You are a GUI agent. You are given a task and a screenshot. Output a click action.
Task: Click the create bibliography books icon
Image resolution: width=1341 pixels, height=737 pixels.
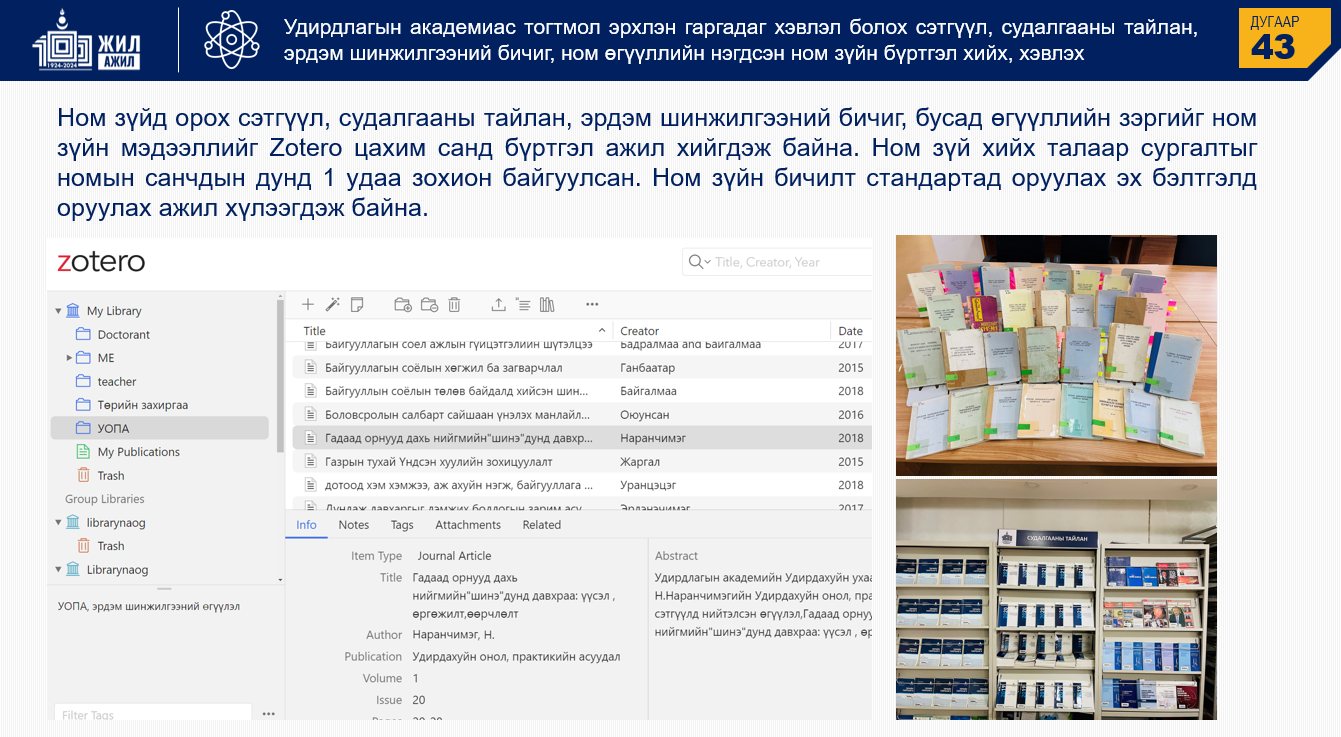coord(547,304)
